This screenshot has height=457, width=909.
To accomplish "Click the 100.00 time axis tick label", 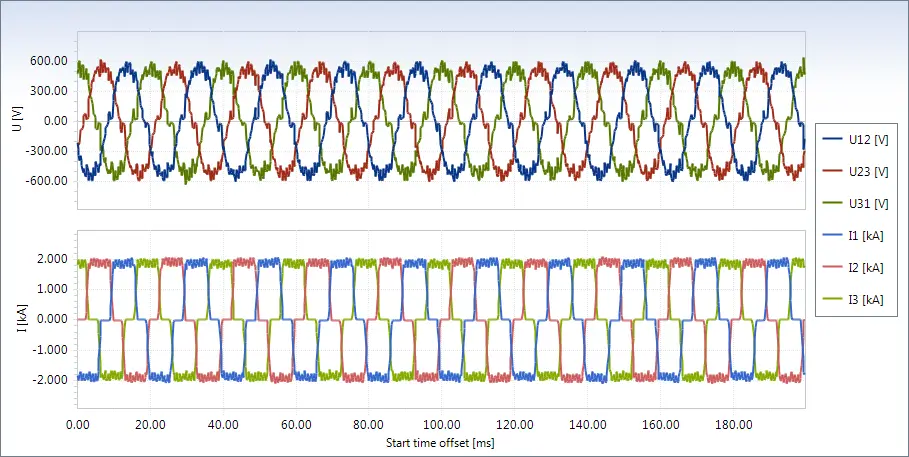I will (441, 424).
